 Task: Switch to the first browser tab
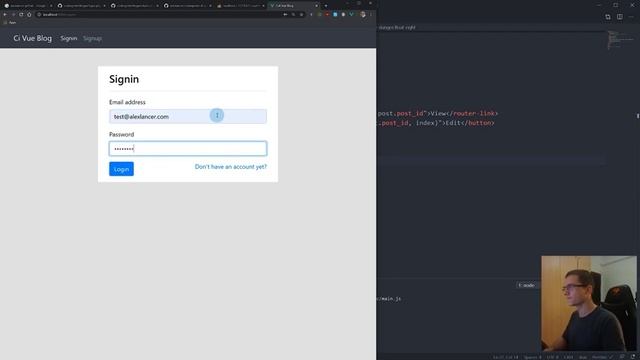(x=27, y=6)
